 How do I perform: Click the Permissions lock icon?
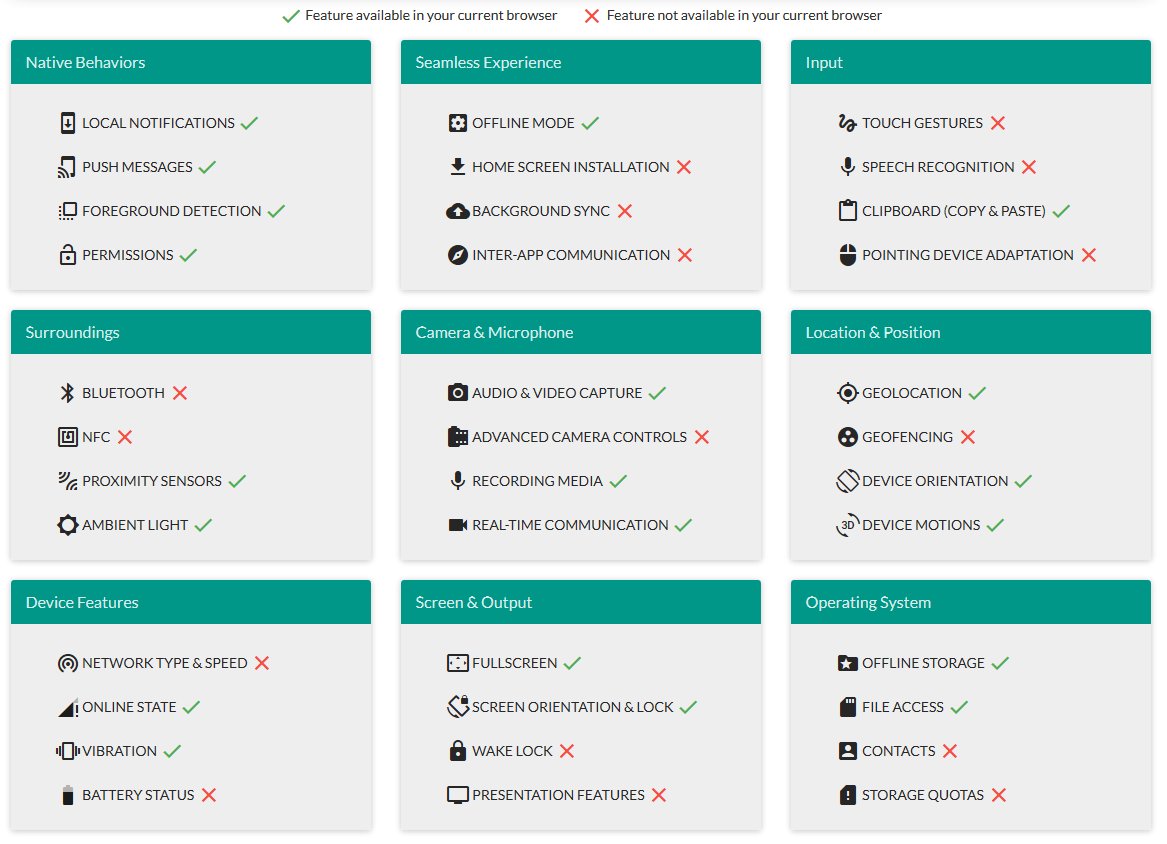(x=68, y=255)
